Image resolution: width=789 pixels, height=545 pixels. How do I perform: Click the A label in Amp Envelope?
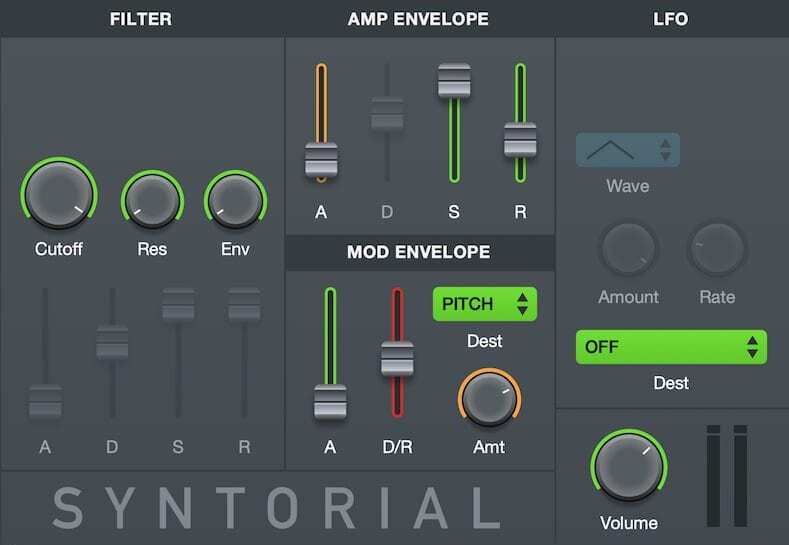pyautogui.click(x=321, y=212)
